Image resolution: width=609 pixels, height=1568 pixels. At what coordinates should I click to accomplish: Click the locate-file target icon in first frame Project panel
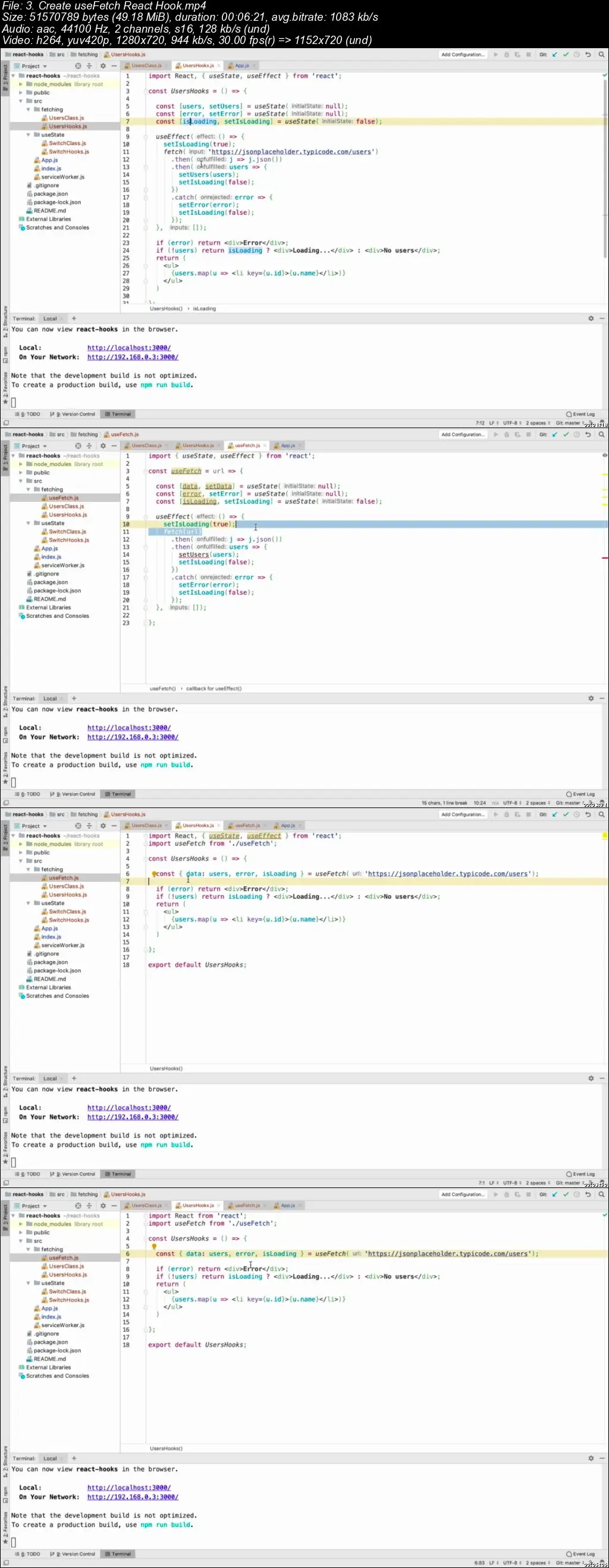tap(78, 67)
